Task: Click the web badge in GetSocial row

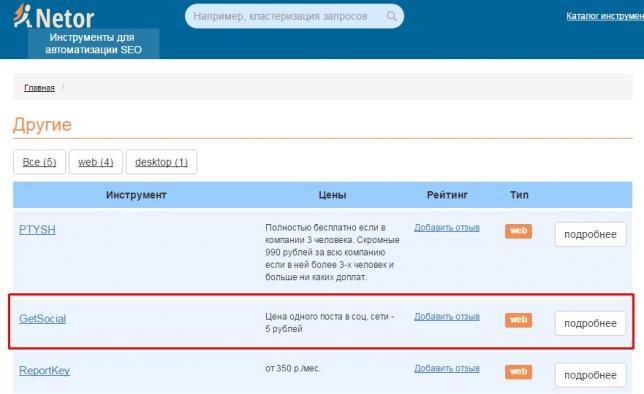Action: tap(518, 320)
